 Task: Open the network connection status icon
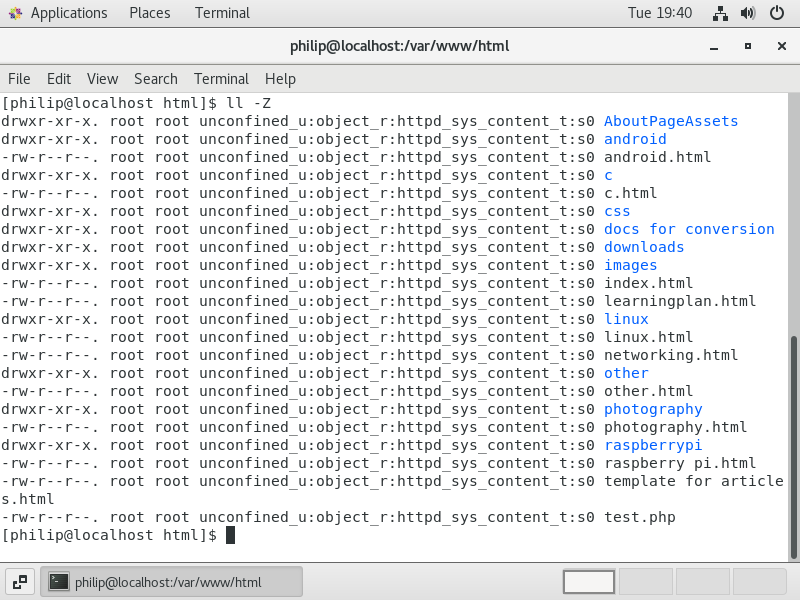coord(720,13)
